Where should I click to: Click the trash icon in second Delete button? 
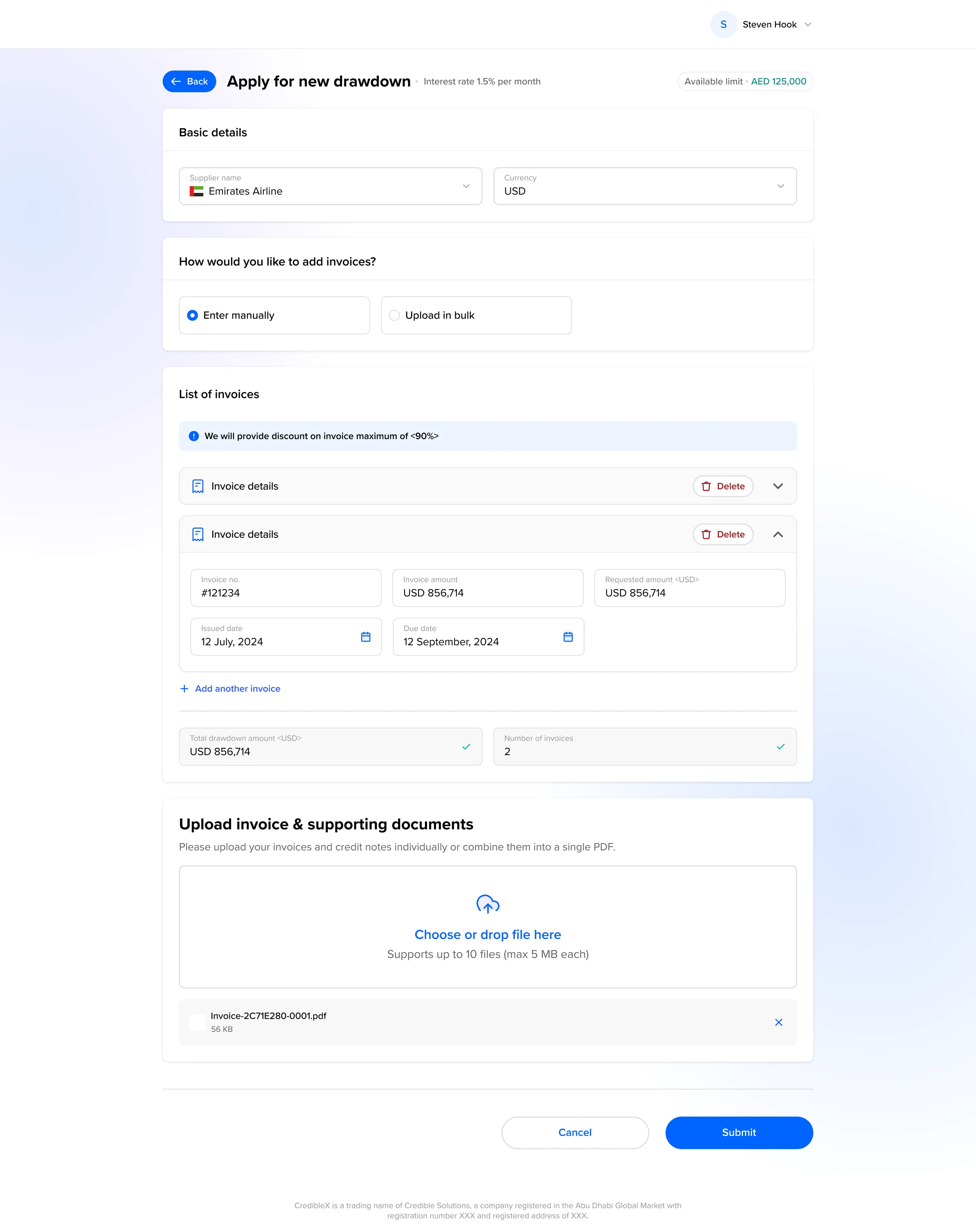(x=706, y=534)
